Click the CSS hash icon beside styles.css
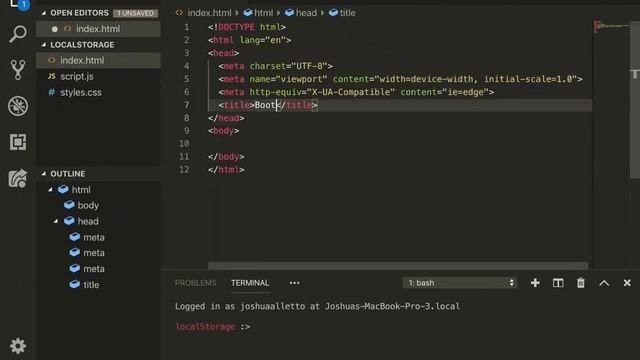 (x=51, y=92)
